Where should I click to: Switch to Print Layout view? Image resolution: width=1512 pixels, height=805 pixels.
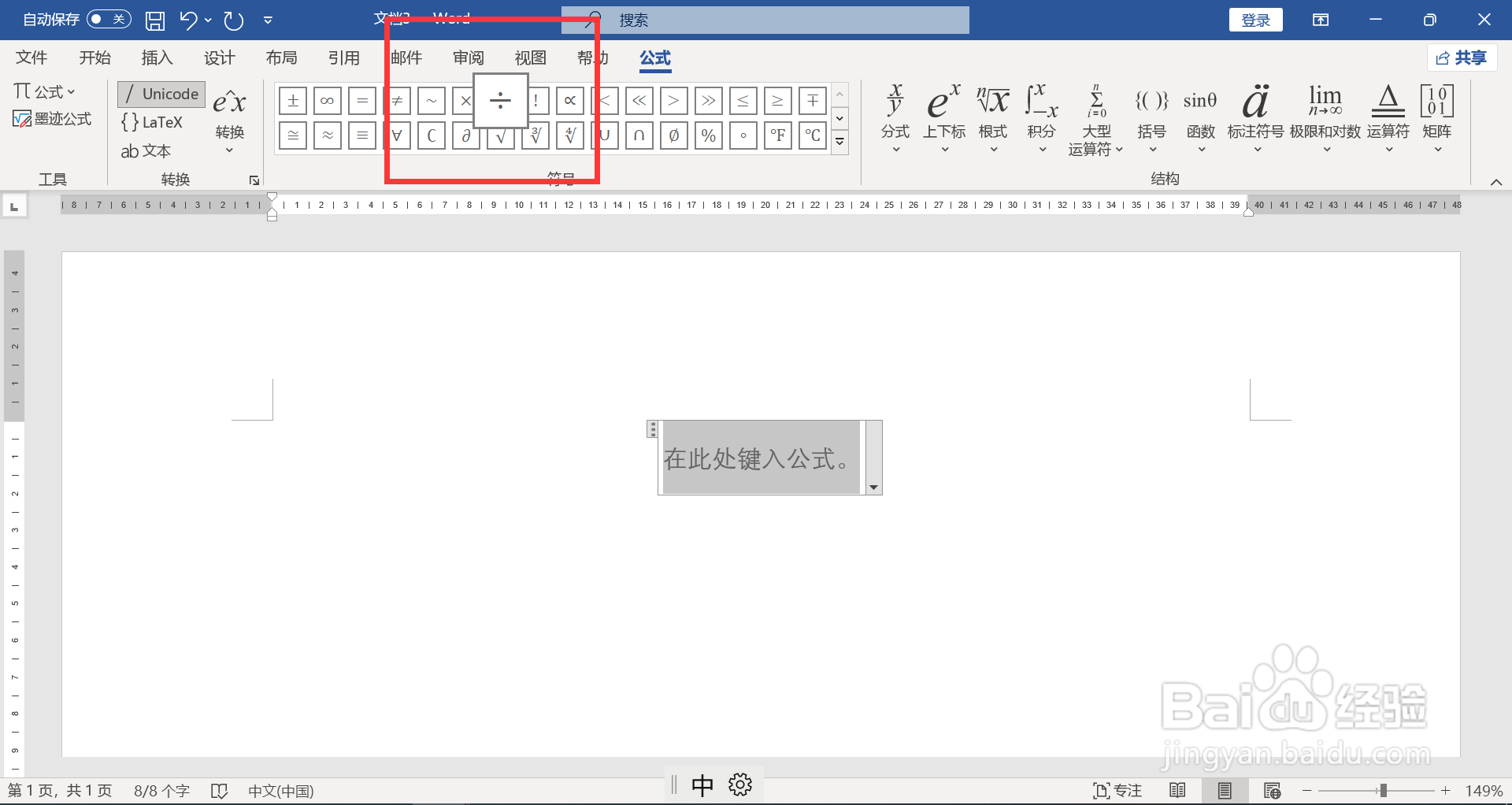[1225, 790]
